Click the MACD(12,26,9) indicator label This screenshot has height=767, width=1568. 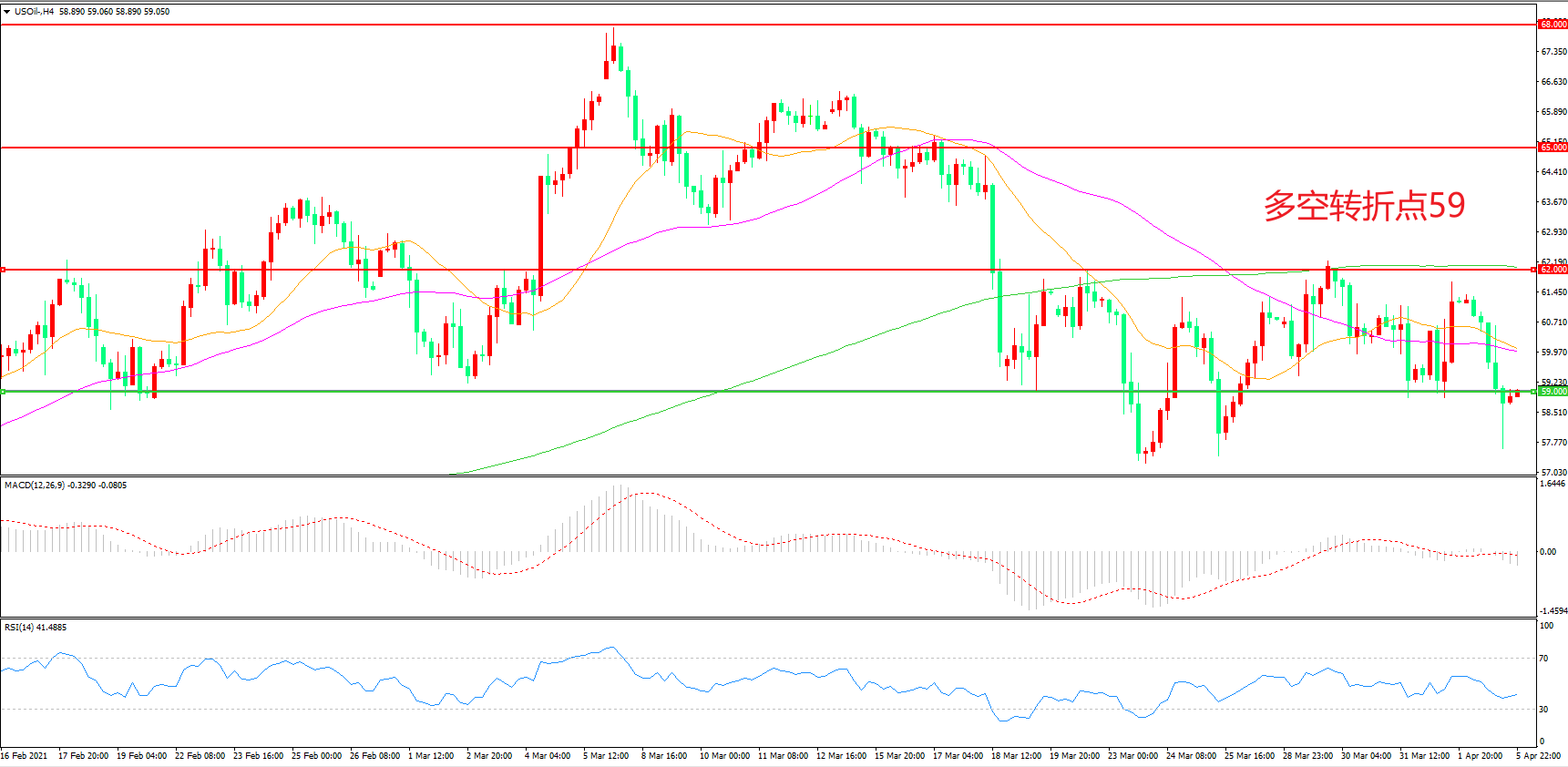[35, 486]
